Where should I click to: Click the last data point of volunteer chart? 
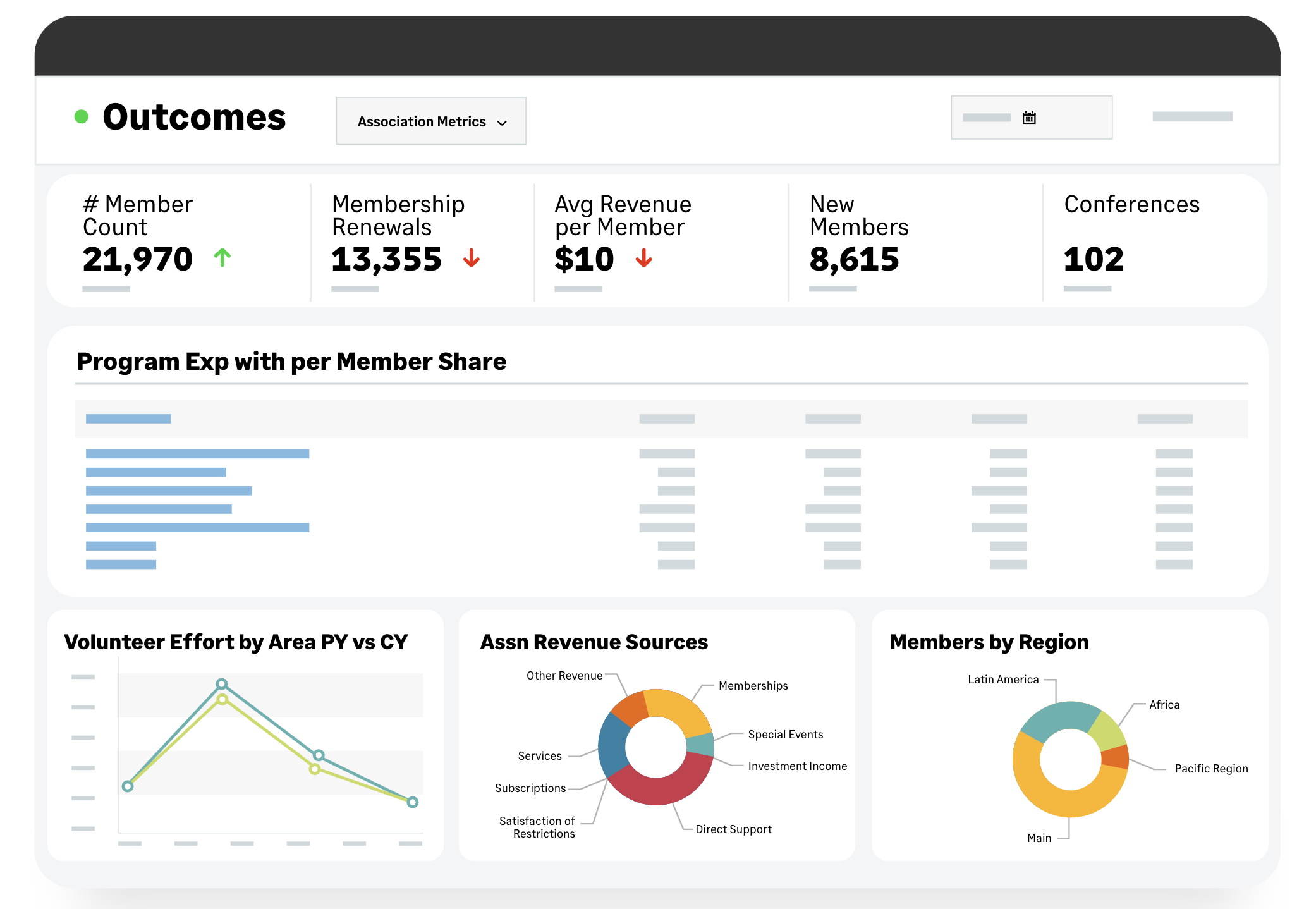[413, 802]
